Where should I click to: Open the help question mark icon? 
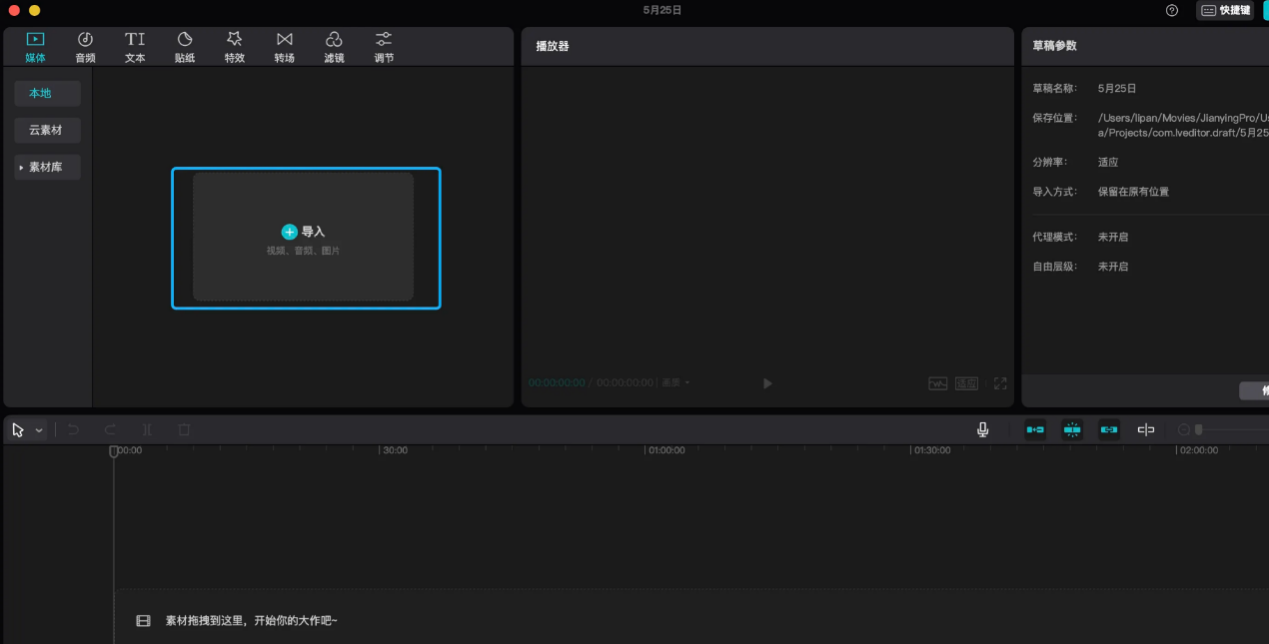point(1172,10)
